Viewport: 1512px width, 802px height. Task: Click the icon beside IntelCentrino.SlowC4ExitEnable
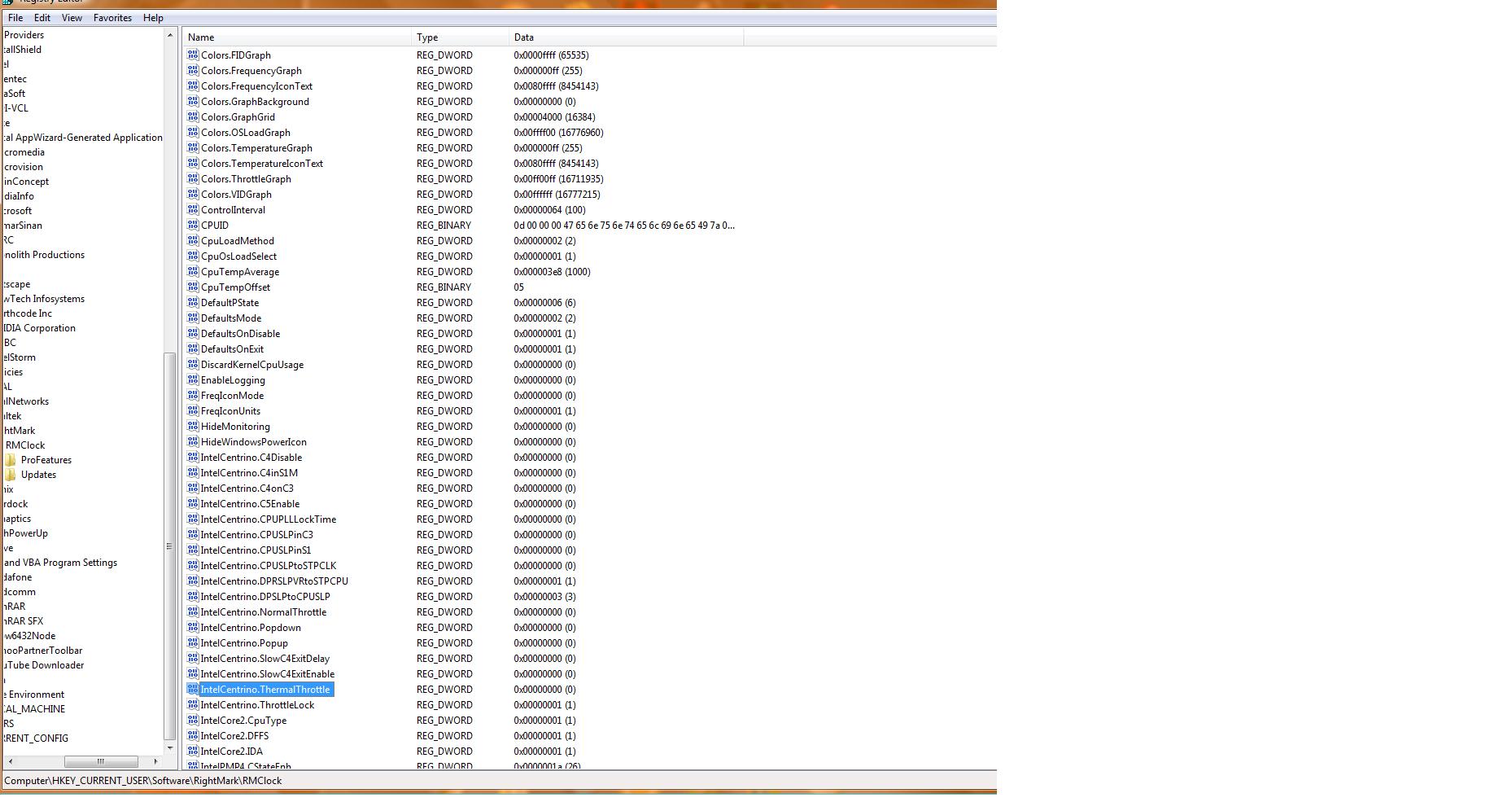(193, 674)
